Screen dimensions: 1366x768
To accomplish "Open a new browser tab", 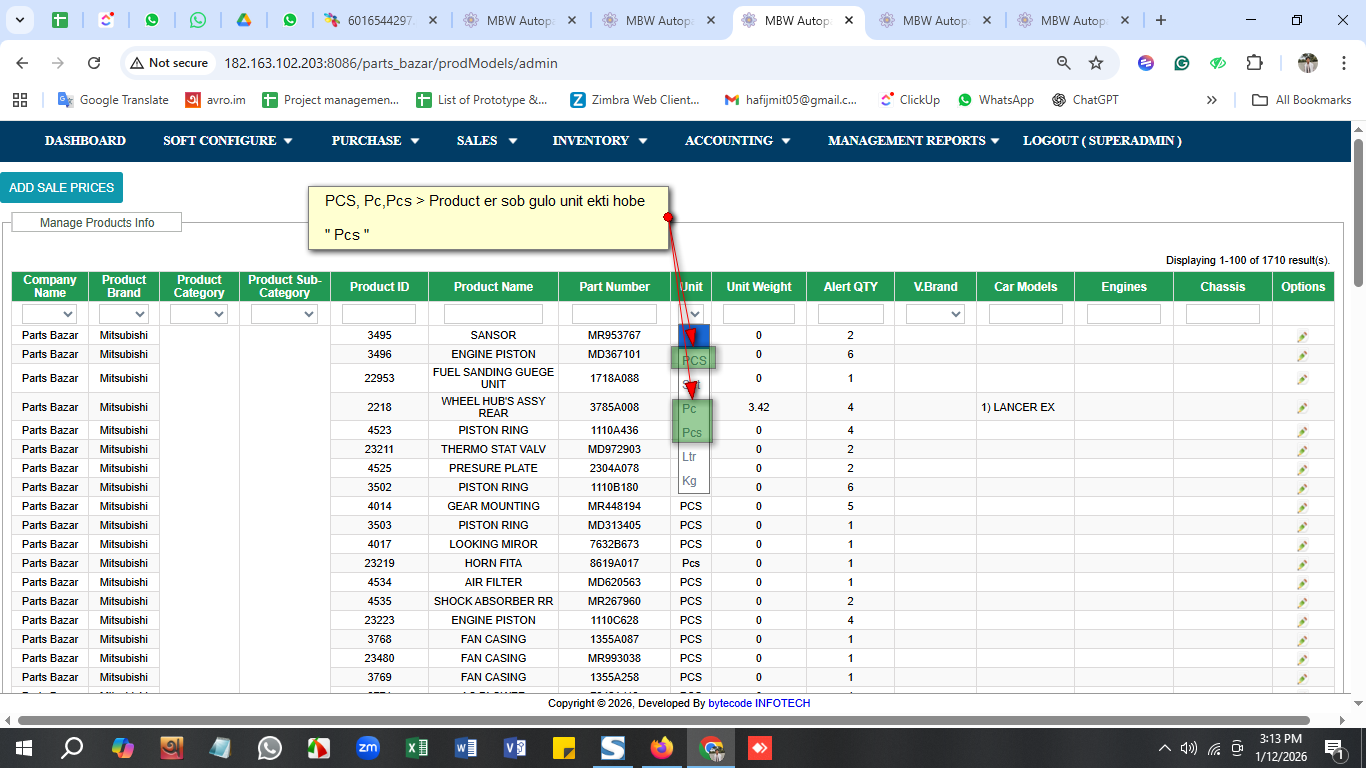I will point(1161,20).
